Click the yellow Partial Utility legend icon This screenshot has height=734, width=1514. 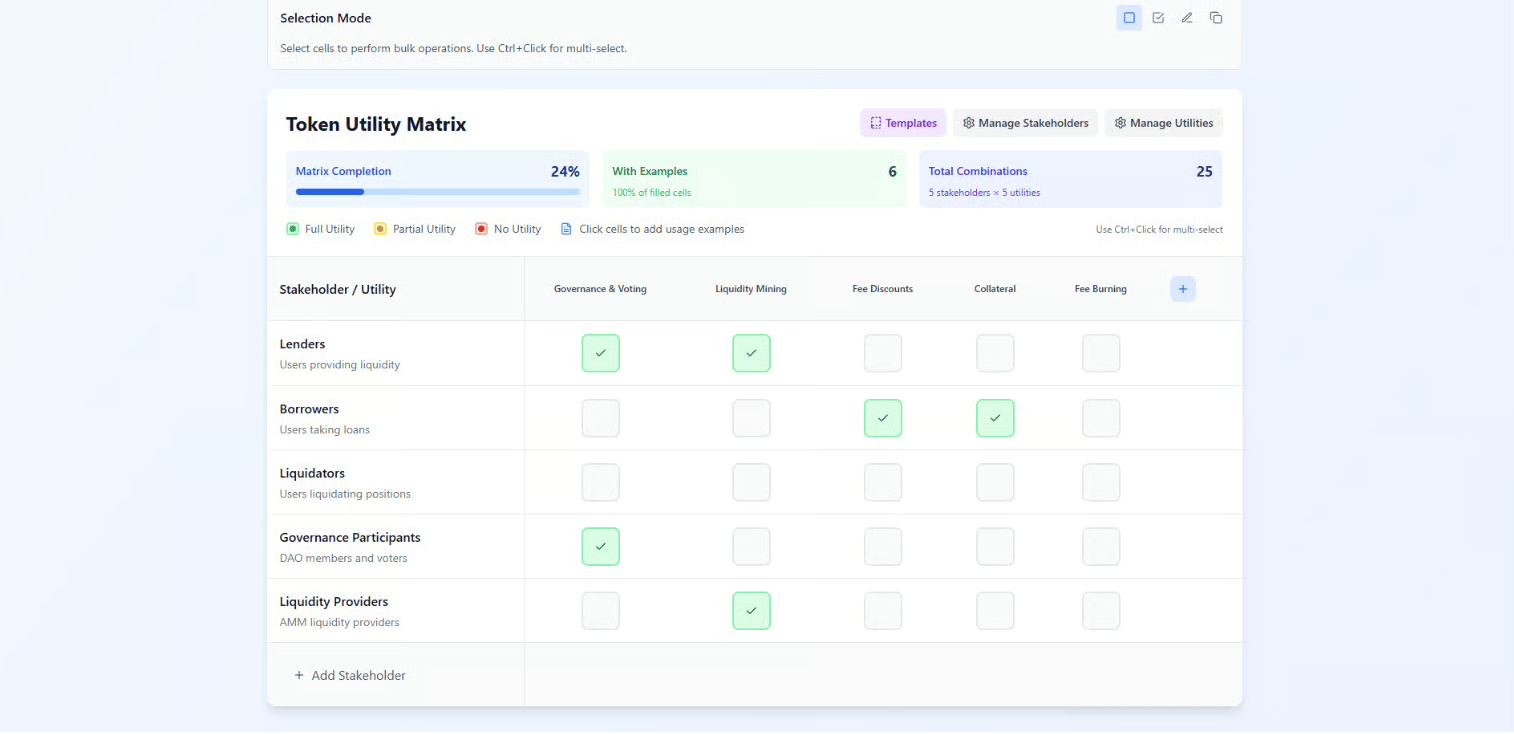pyautogui.click(x=380, y=229)
